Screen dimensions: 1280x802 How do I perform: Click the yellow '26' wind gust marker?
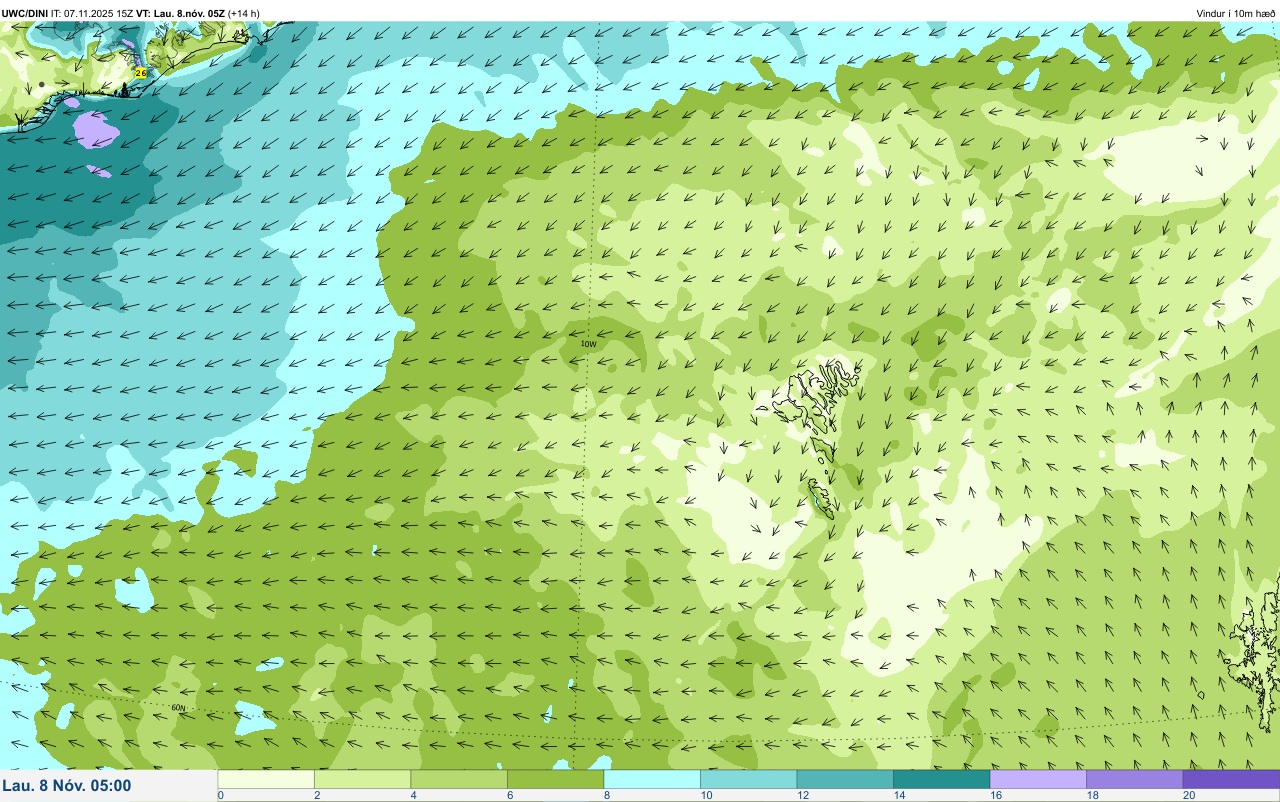click(140, 73)
